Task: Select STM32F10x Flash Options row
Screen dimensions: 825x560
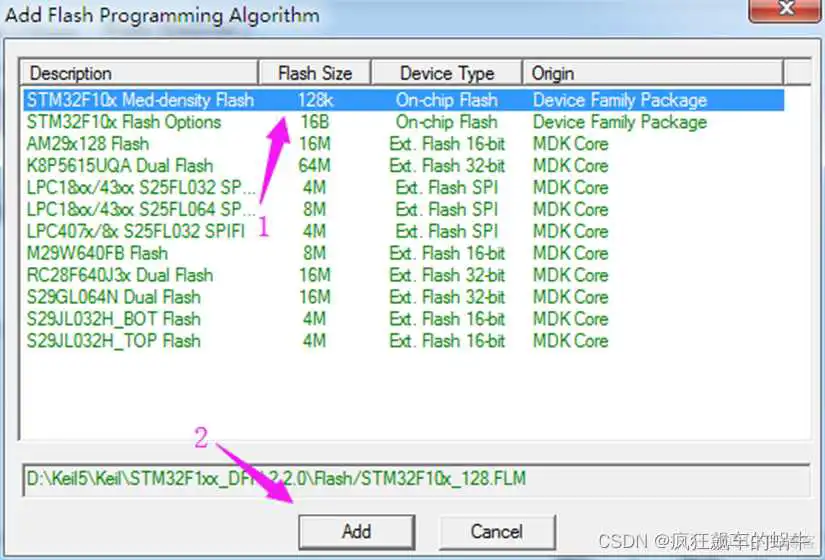Action: (124, 122)
